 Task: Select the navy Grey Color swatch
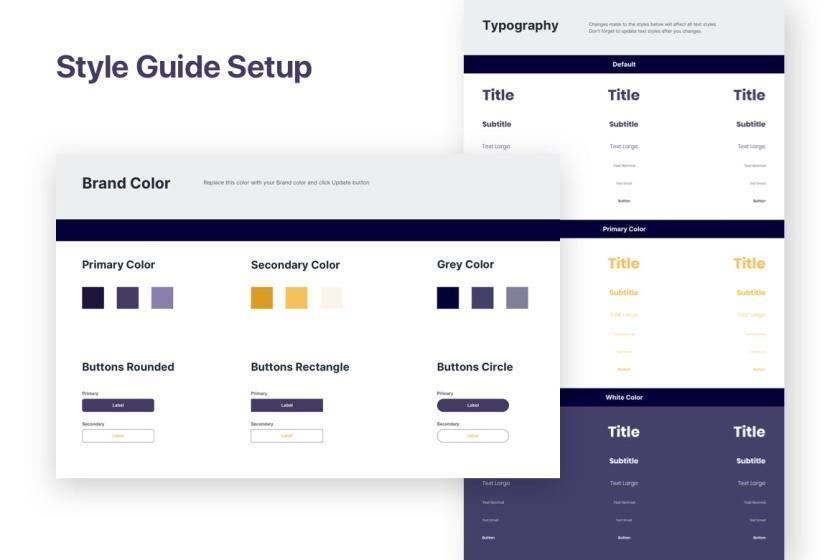(448, 298)
